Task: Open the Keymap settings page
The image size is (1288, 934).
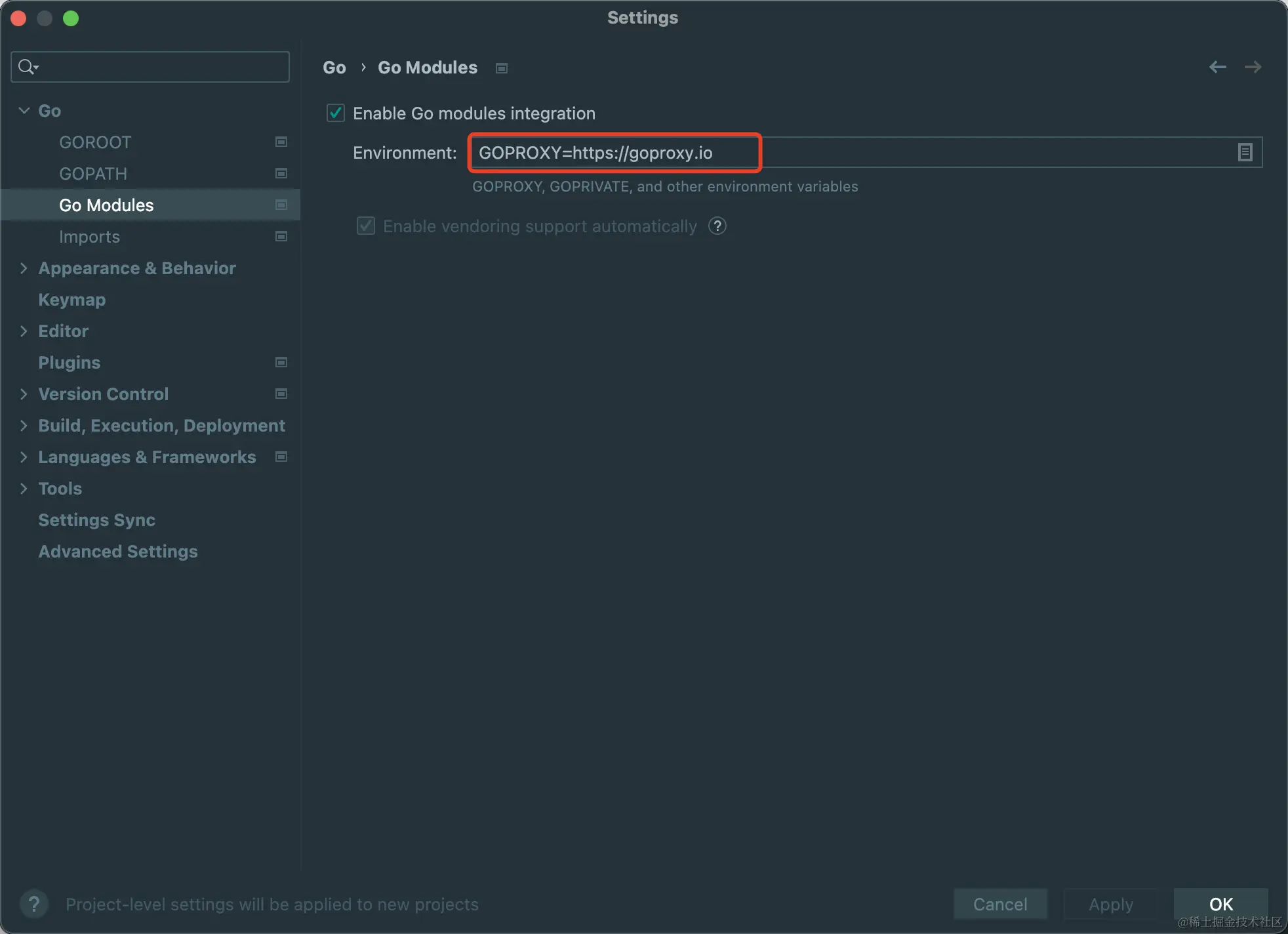Action: click(71, 300)
